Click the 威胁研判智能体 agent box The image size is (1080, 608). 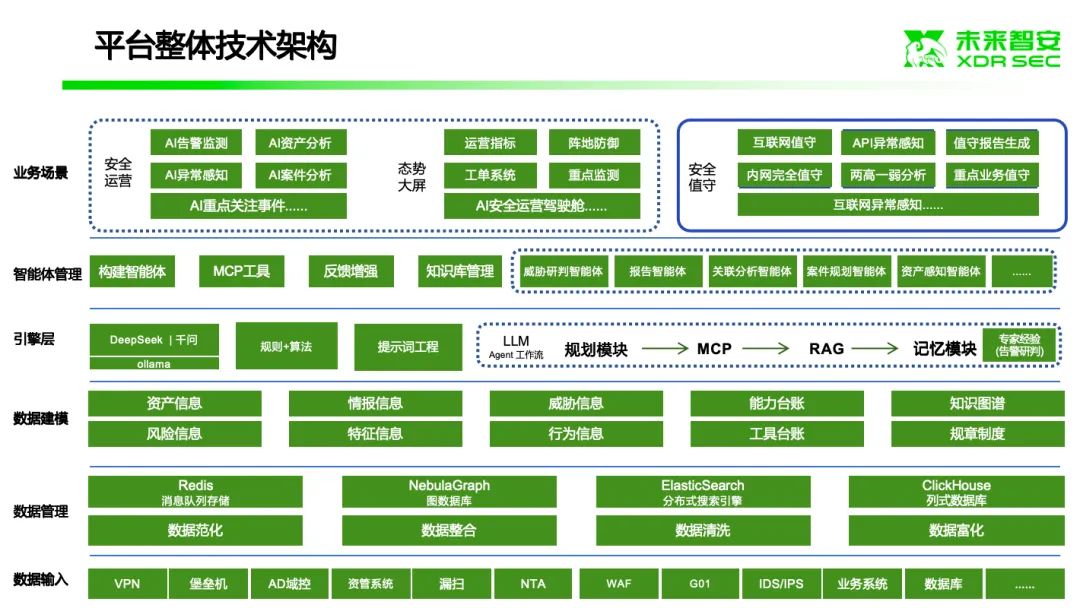pos(563,271)
